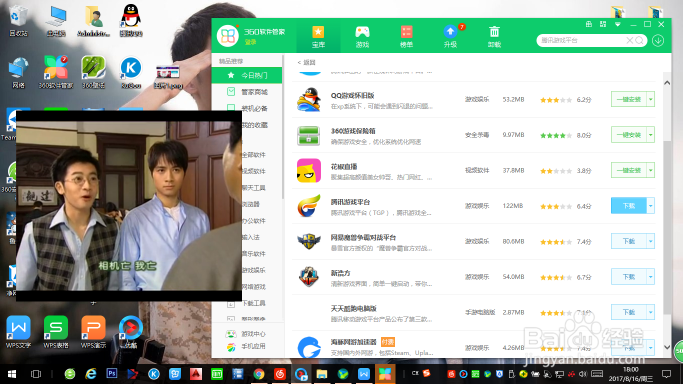Click 下载 for 网易魔兽争霸对战平台
Image resolution: width=683 pixels, height=384 pixels.
click(x=629, y=241)
